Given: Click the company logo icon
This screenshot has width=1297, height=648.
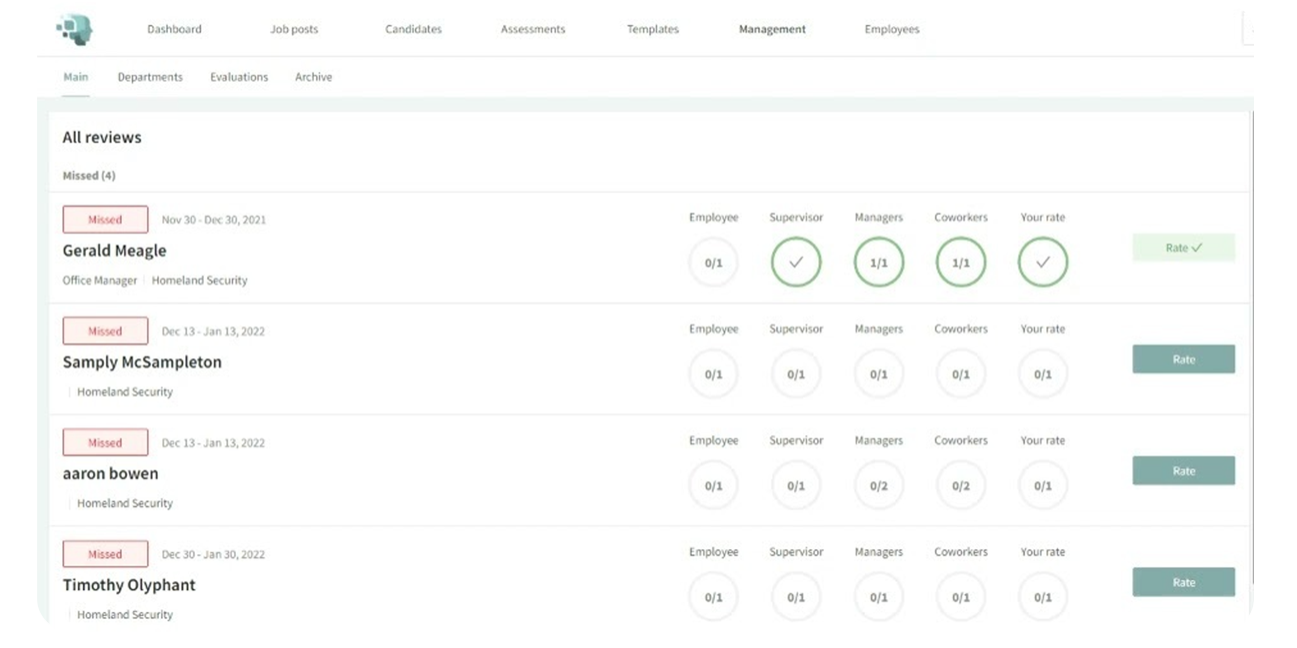Looking at the screenshot, I should point(77,29).
